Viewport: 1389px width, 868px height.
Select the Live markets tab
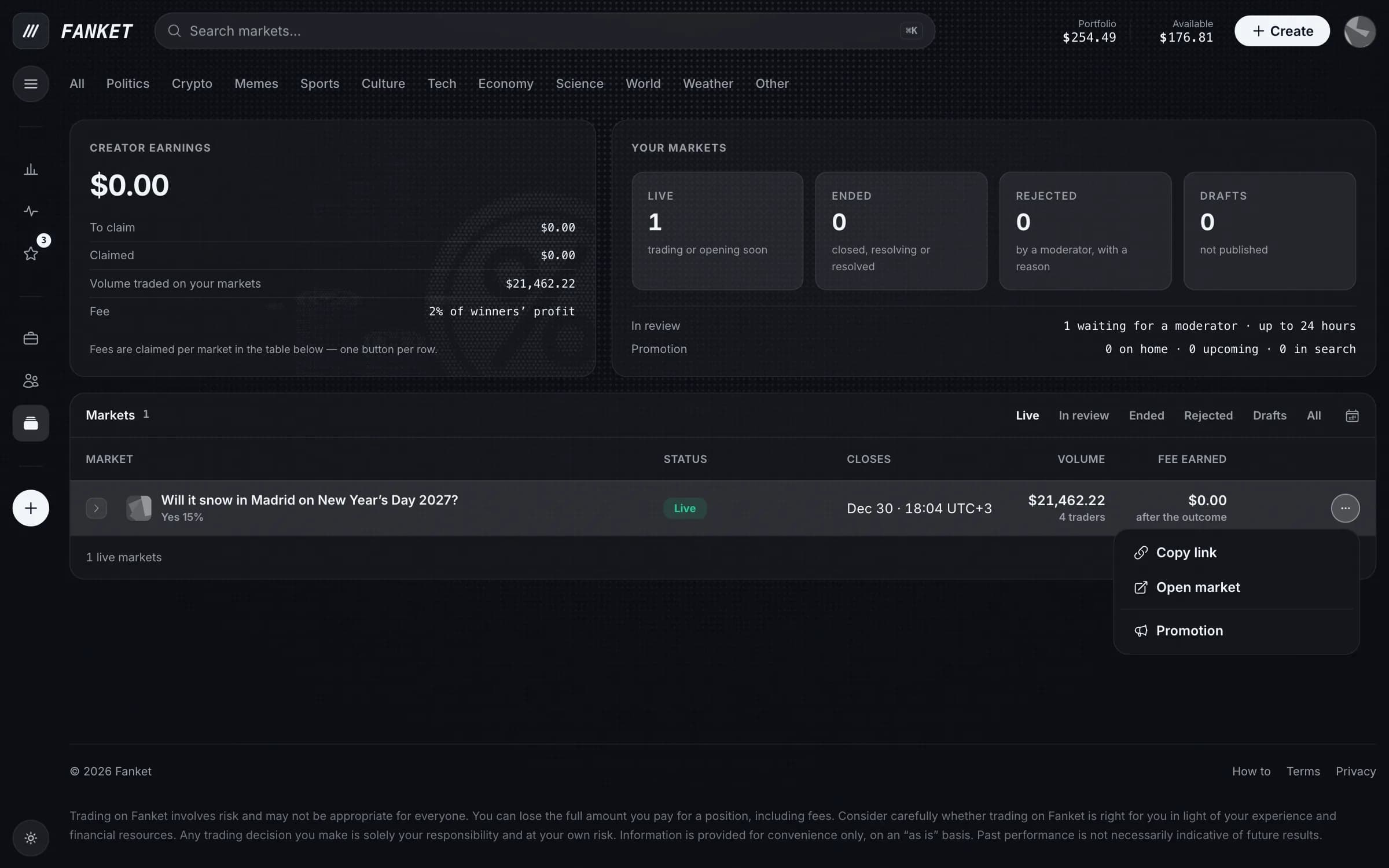[1027, 415]
